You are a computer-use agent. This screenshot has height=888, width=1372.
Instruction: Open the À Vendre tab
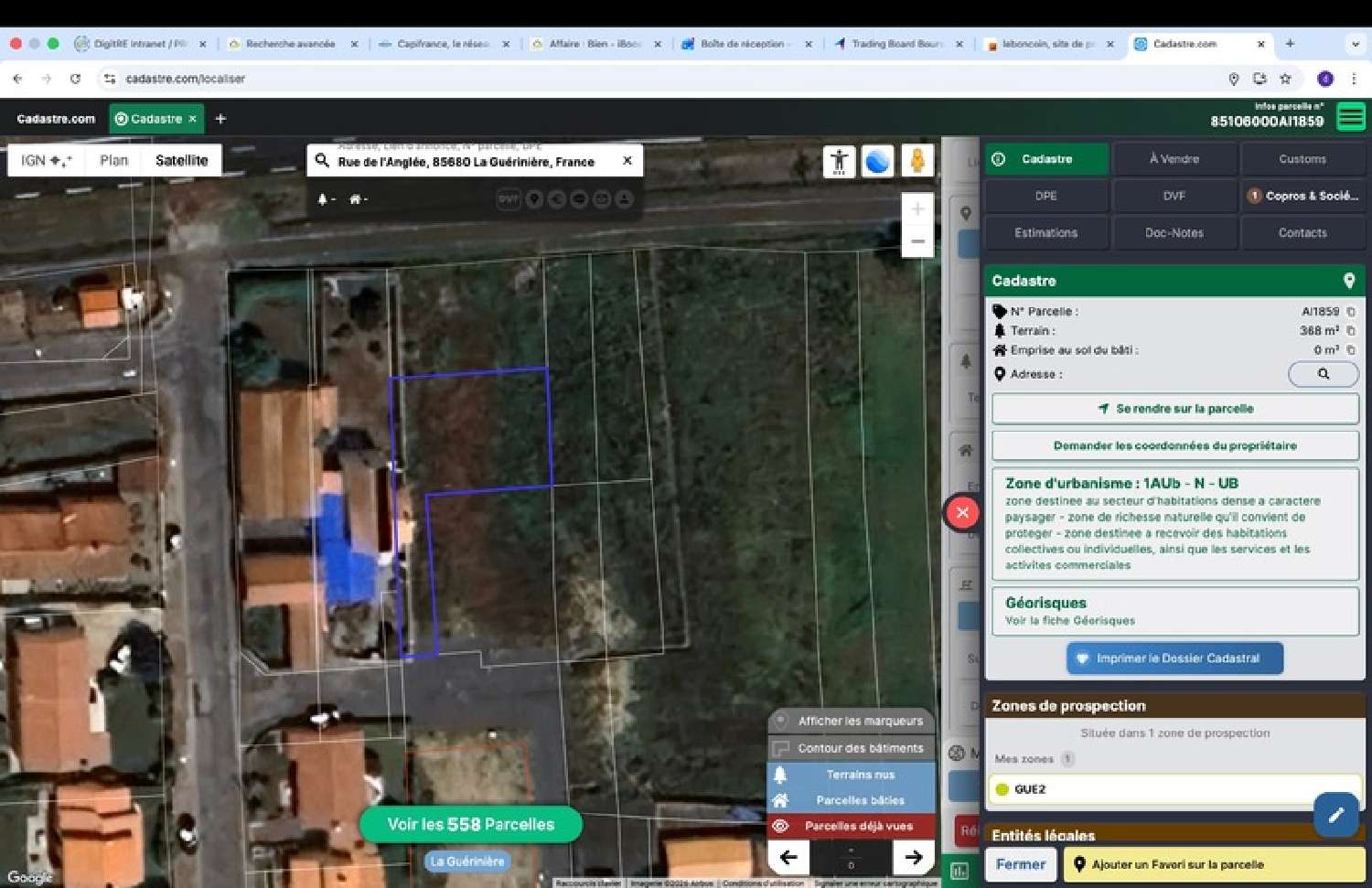click(x=1174, y=159)
